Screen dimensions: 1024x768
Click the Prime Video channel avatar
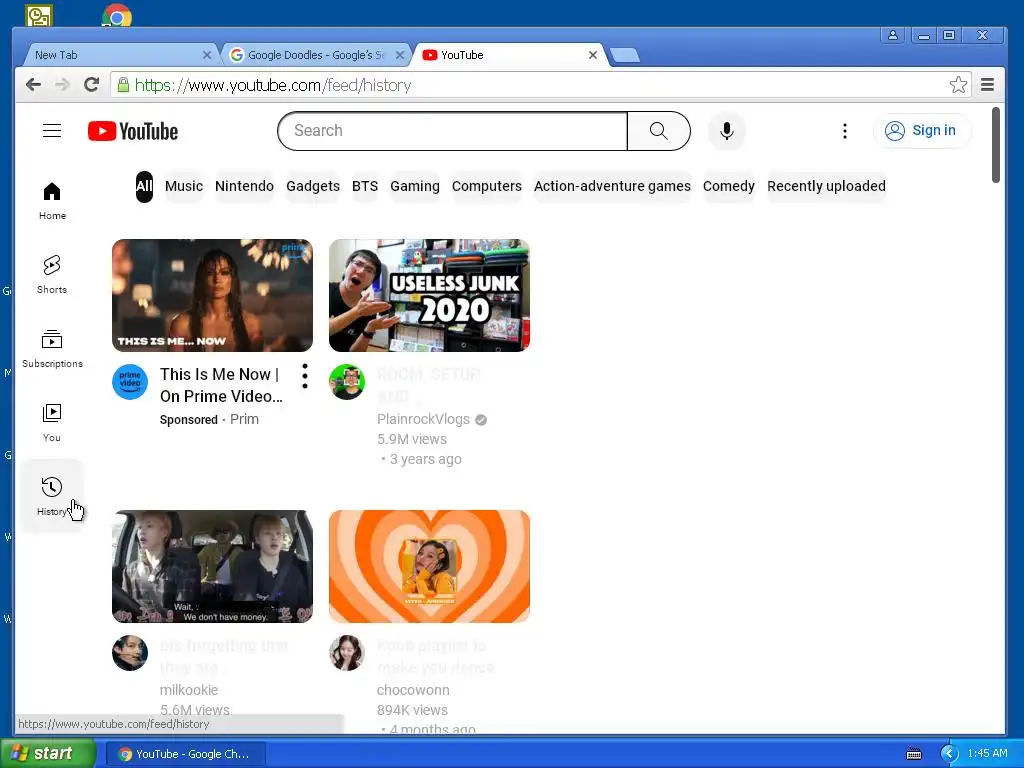(129, 381)
